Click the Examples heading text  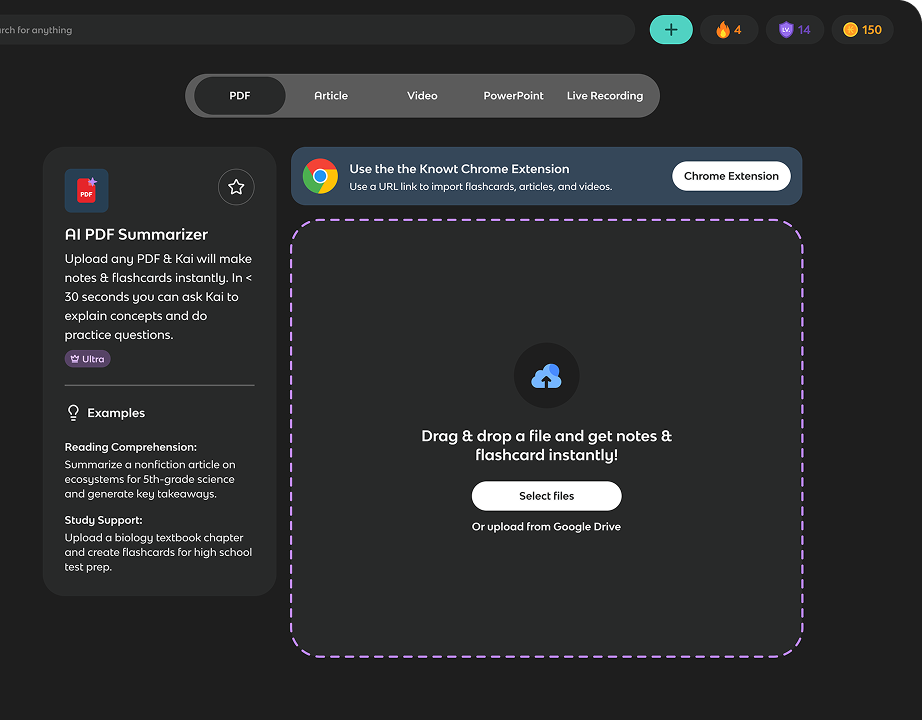pos(116,413)
